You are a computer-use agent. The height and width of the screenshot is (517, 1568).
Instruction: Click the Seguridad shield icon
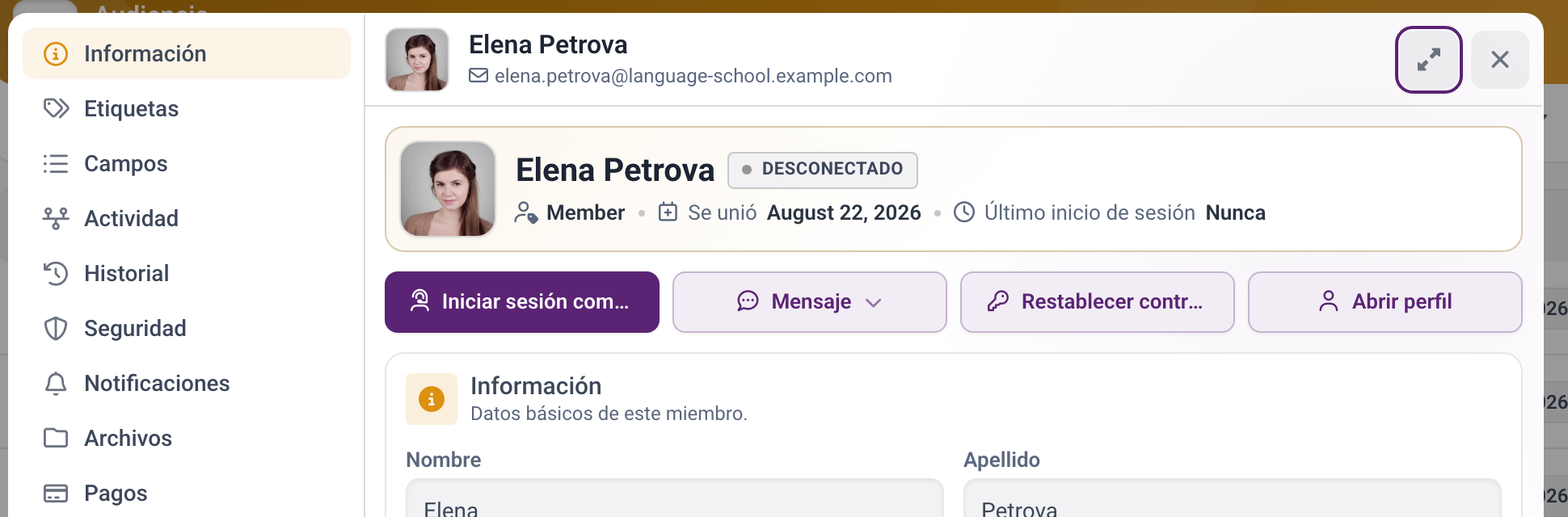(x=56, y=328)
